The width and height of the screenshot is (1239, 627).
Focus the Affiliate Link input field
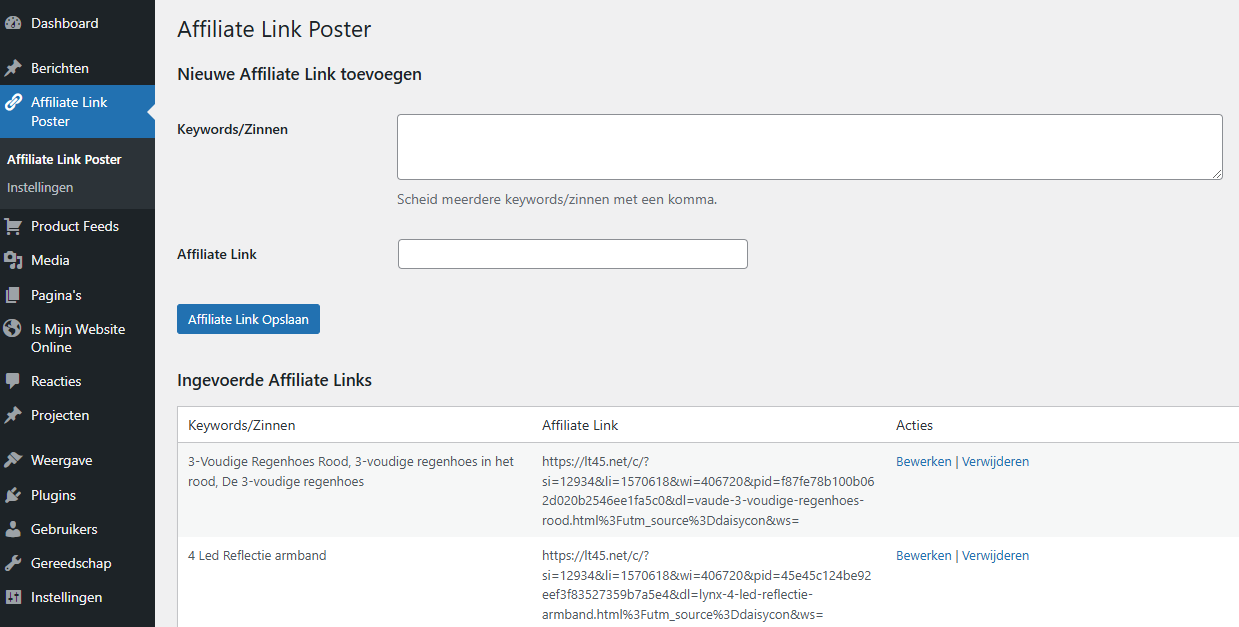coord(573,254)
